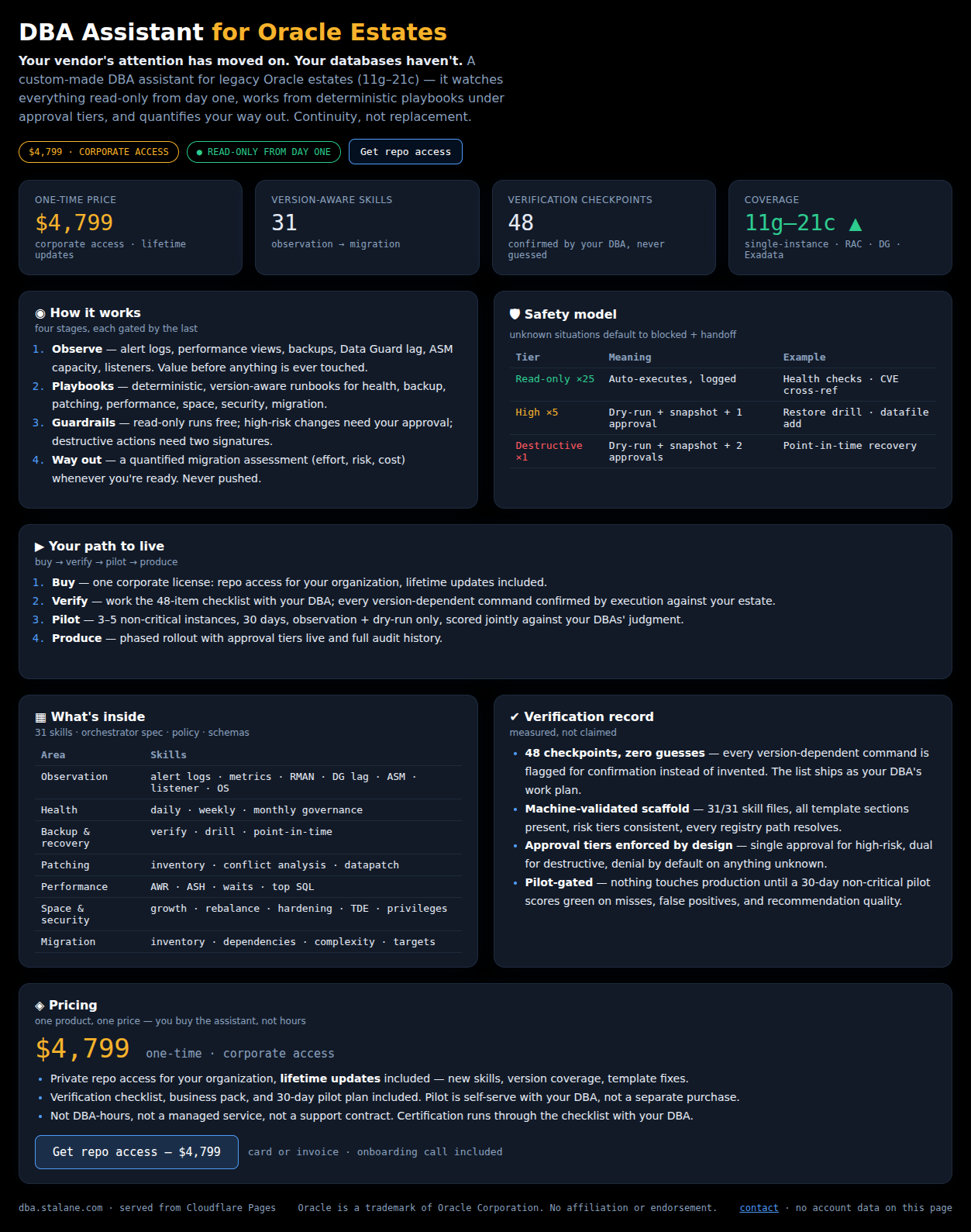Click the $4,799 · CORPORATE ACCESS pill

tap(98, 152)
